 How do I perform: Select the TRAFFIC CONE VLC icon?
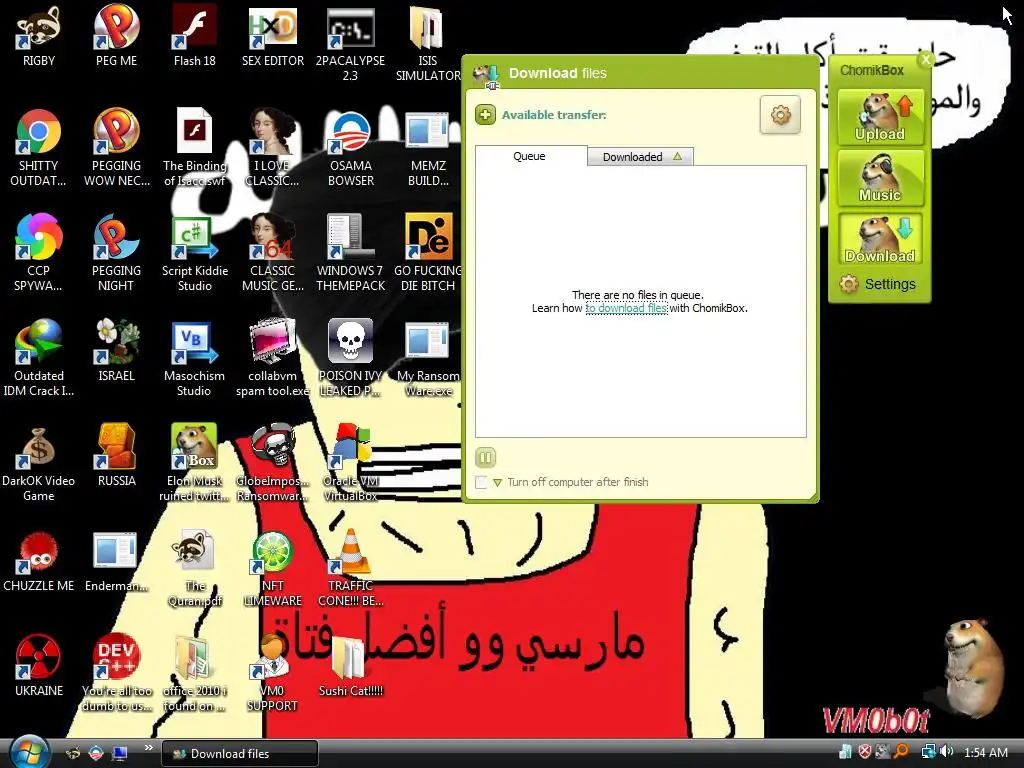click(x=351, y=568)
